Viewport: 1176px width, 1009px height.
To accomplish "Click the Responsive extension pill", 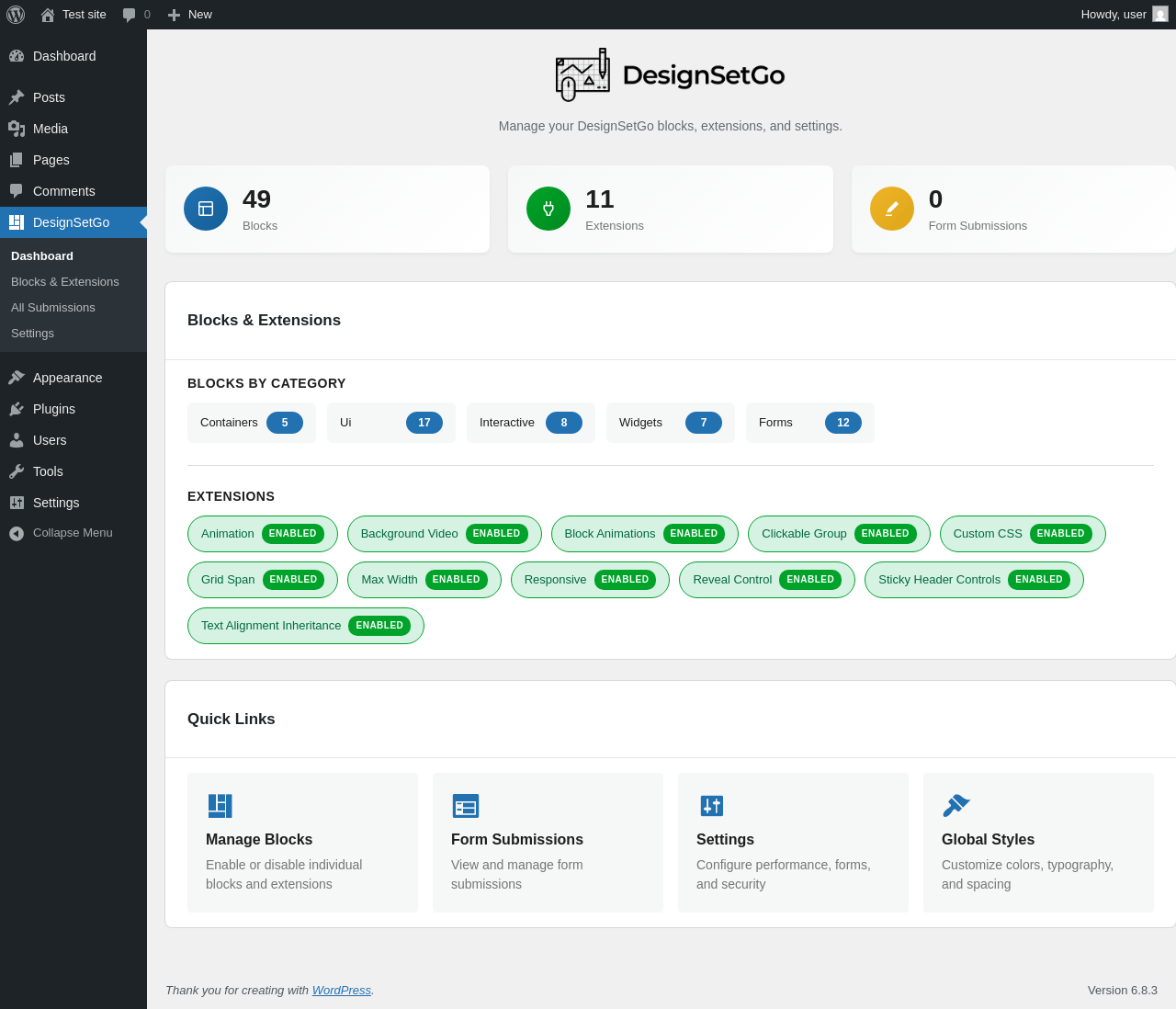I will pyautogui.click(x=590, y=580).
